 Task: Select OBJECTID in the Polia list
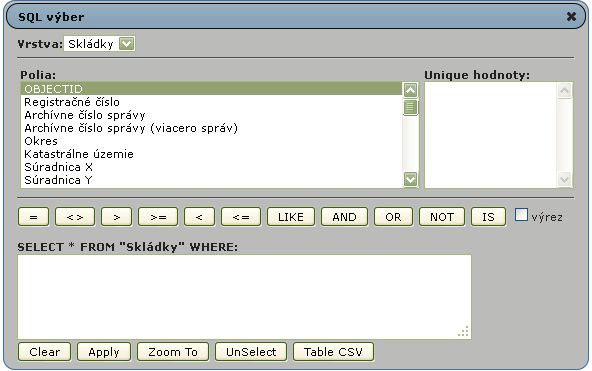point(211,89)
